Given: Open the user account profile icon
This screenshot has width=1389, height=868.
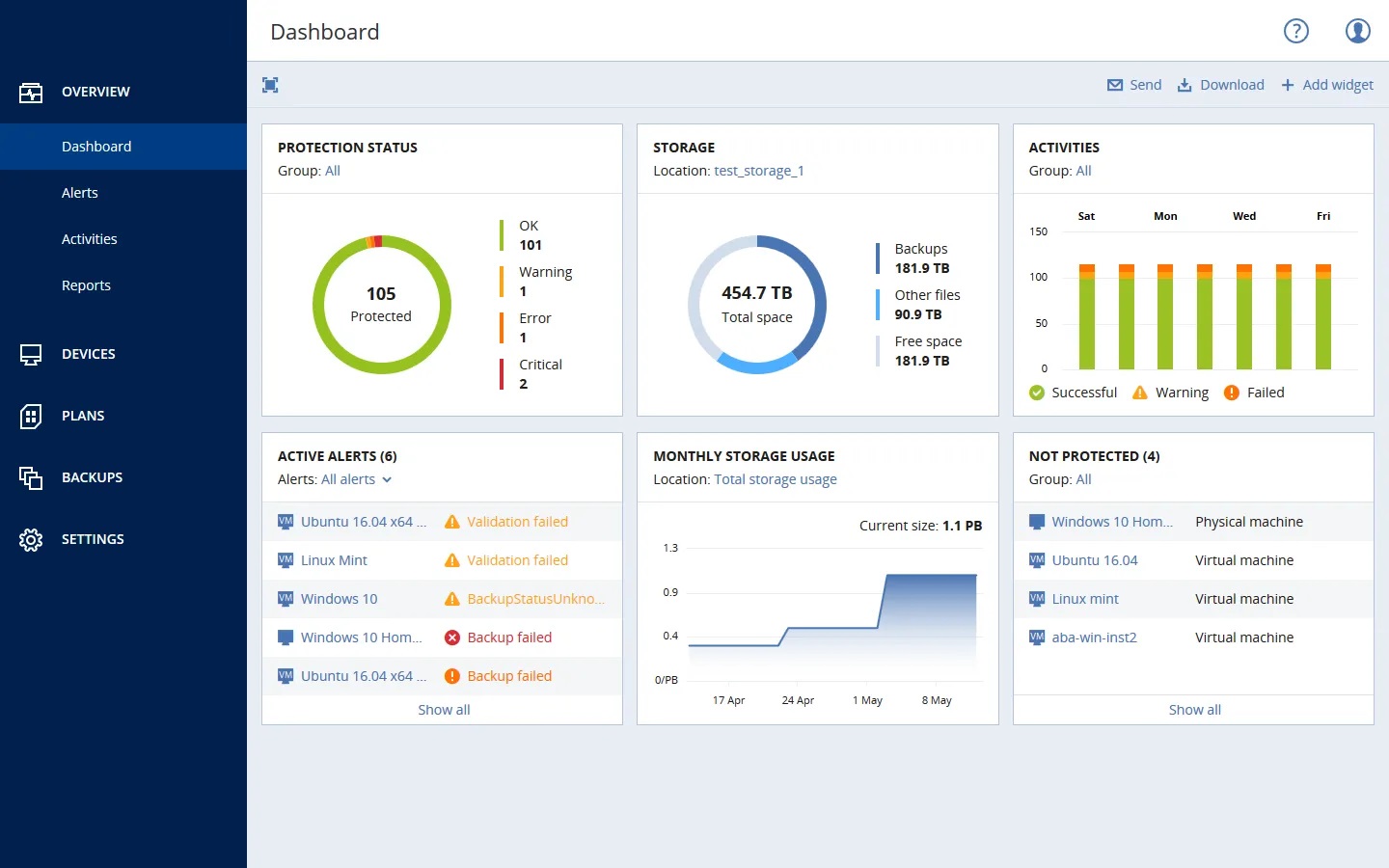Looking at the screenshot, I should pos(1357,31).
